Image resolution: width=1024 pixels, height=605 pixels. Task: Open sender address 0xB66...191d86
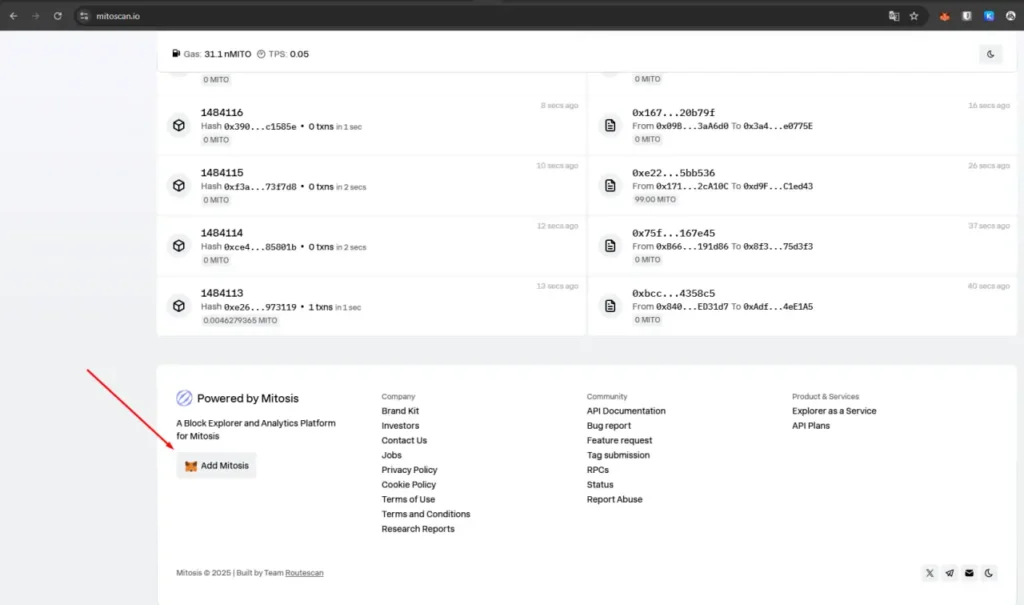(x=692, y=246)
